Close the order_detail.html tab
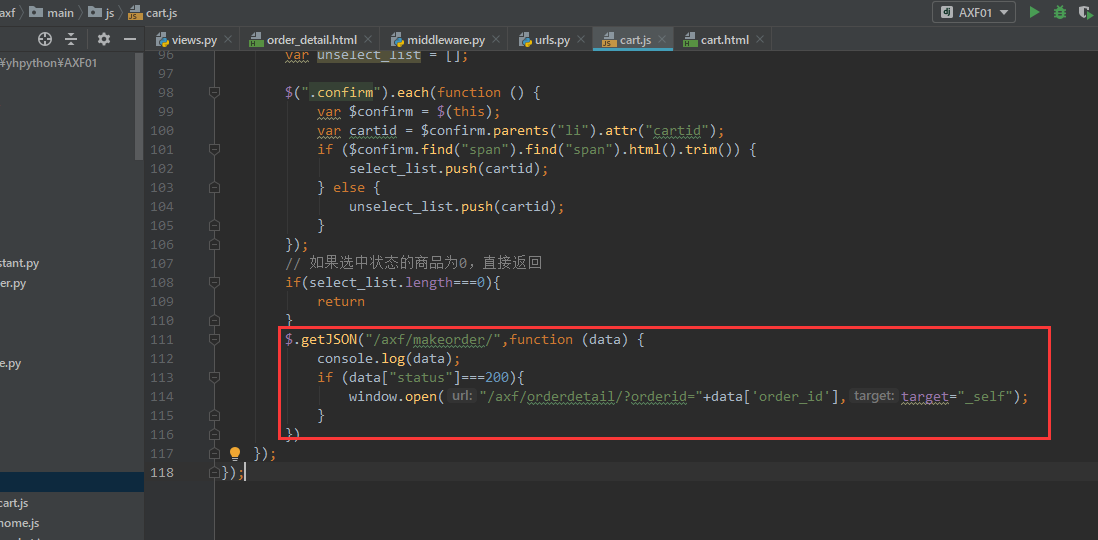1098x540 pixels. coord(367,40)
